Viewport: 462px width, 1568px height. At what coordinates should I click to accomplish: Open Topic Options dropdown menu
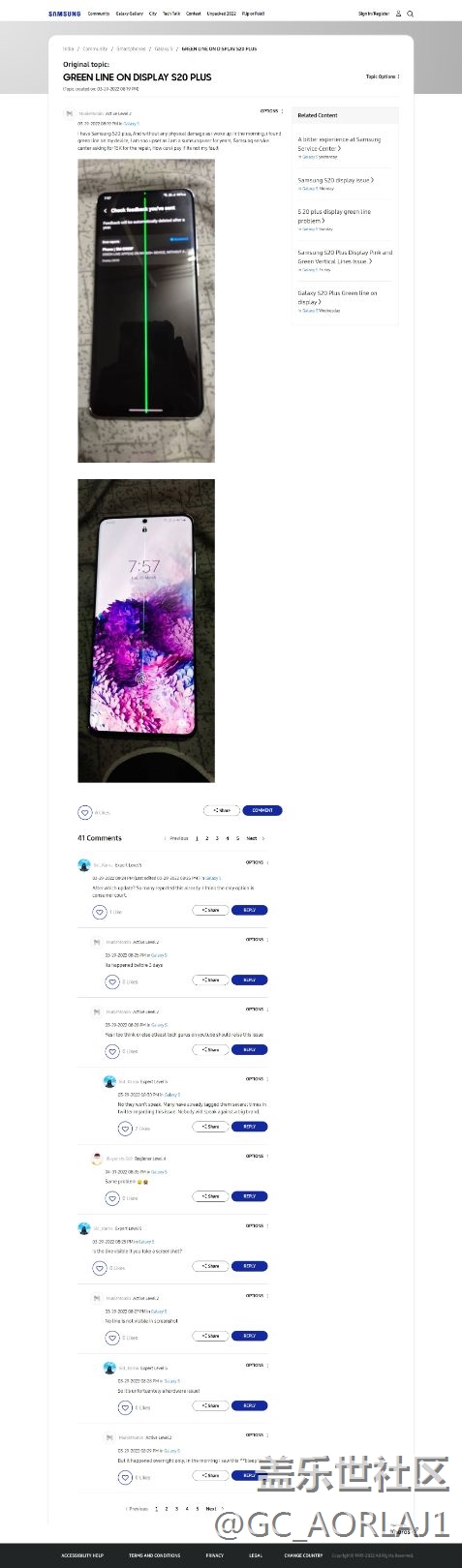click(383, 76)
